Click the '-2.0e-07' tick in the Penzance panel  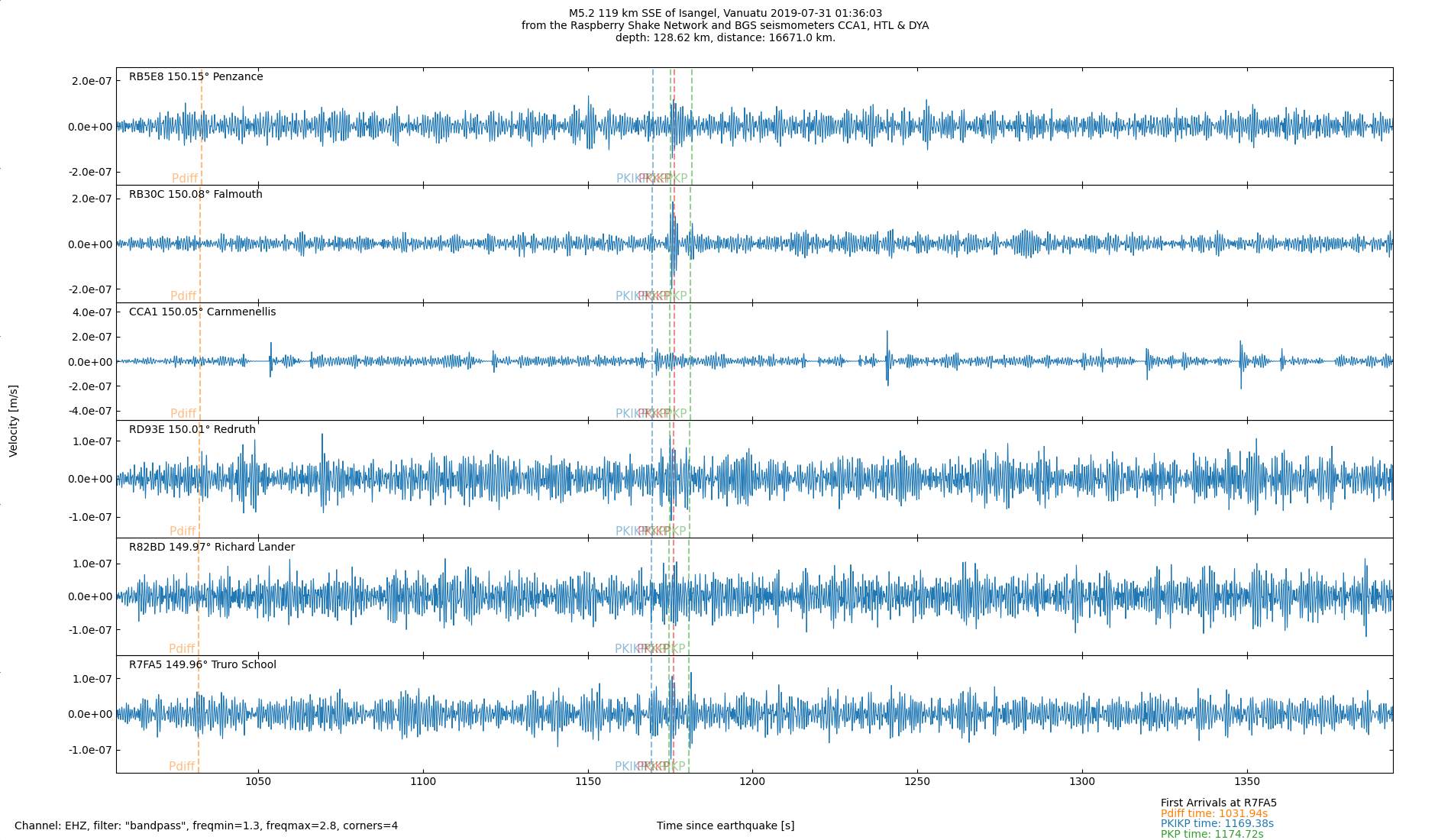(90, 172)
